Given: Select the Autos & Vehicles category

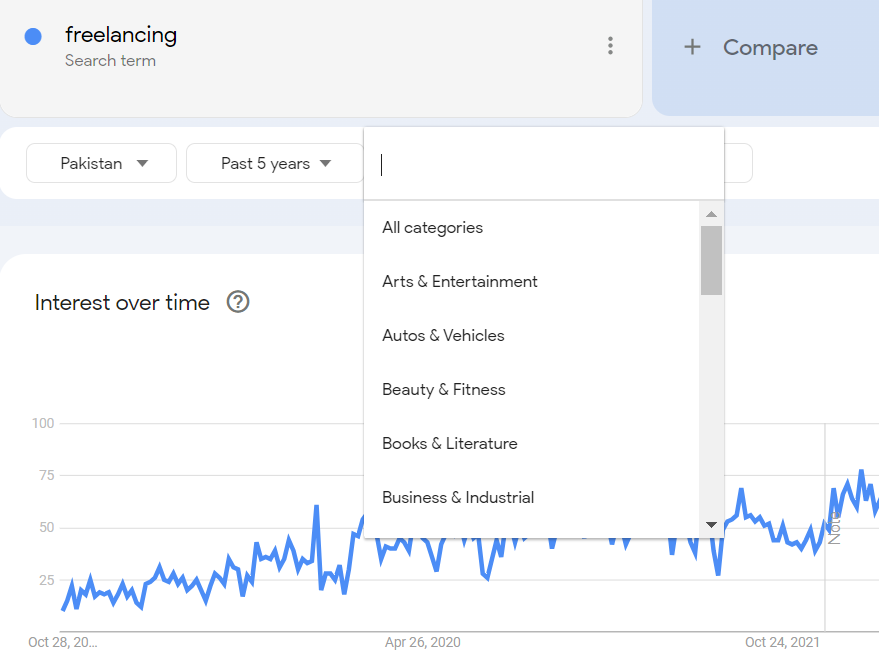Looking at the screenshot, I should click(x=443, y=336).
